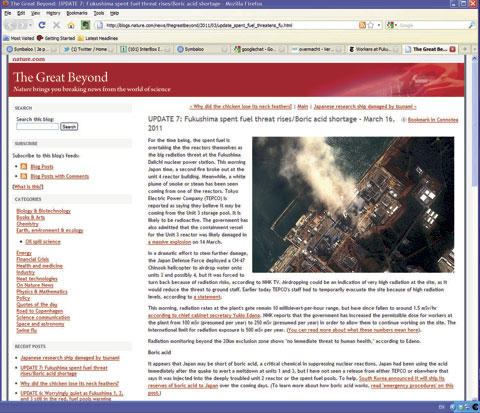The width and height of the screenshot is (480, 413).
Task: Open the Getting Started bookmark
Action: coord(56,38)
